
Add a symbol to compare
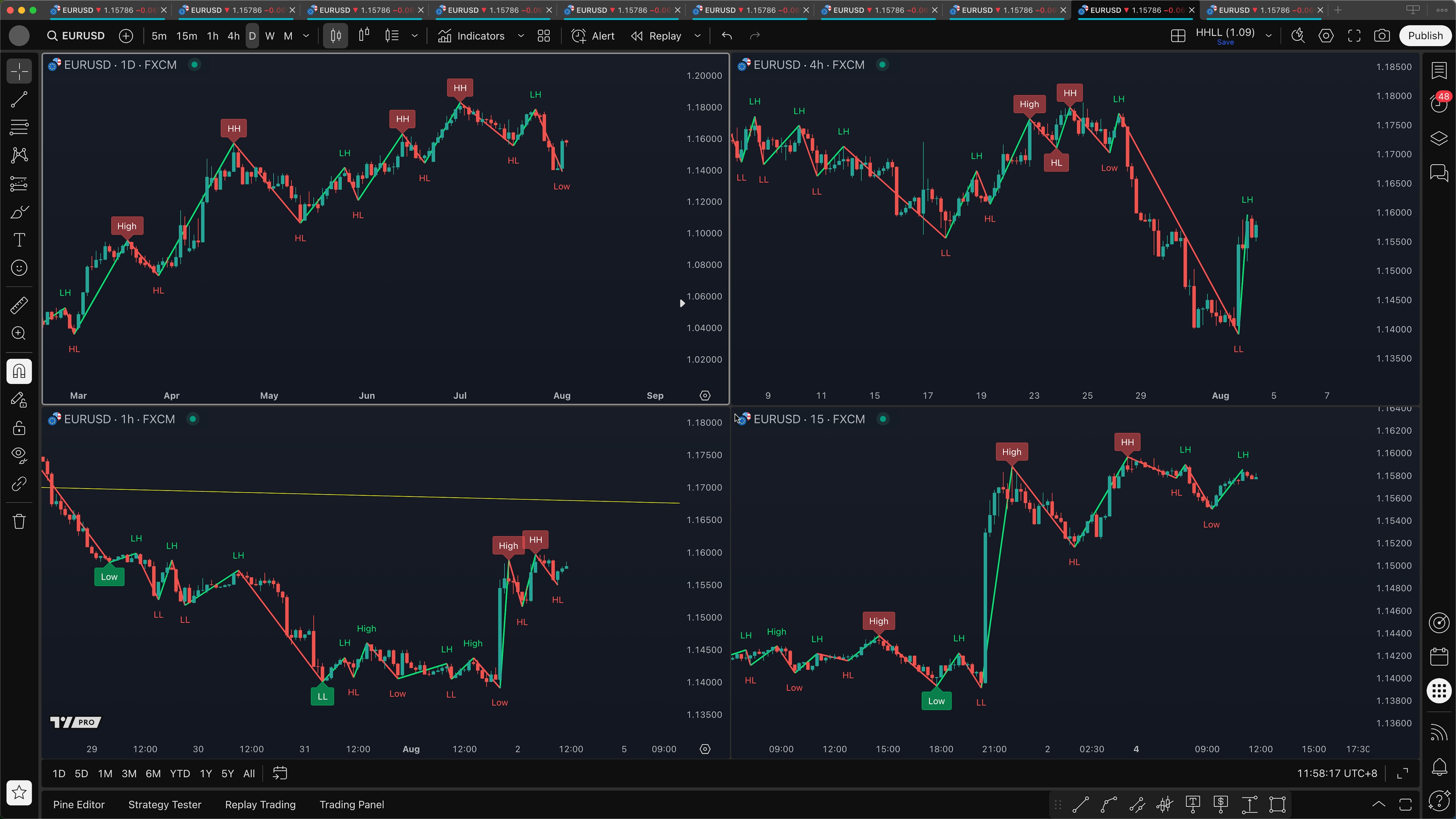pos(126,36)
